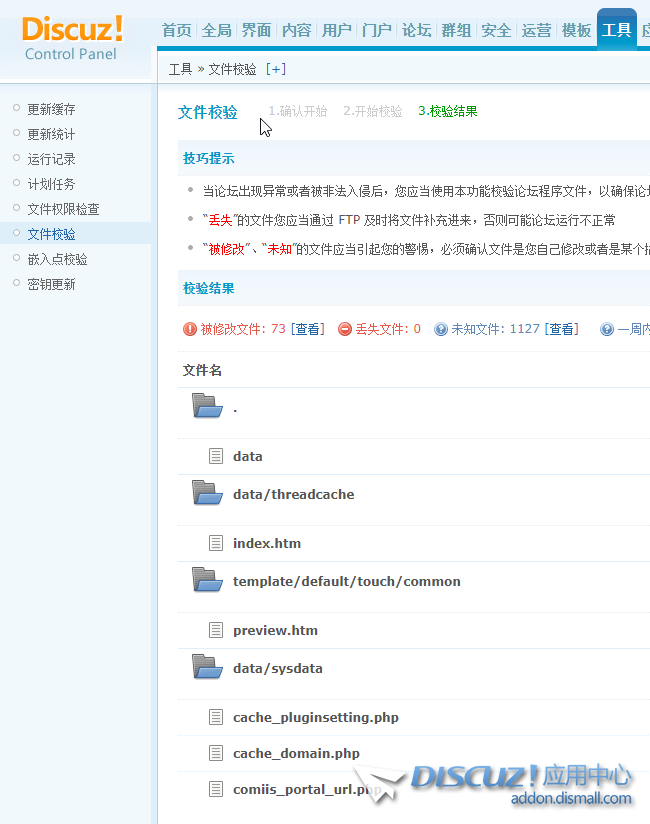Click the file icon for cache_pluginsetting.php
This screenshot has width=650, height=824.
click(216, 717)
